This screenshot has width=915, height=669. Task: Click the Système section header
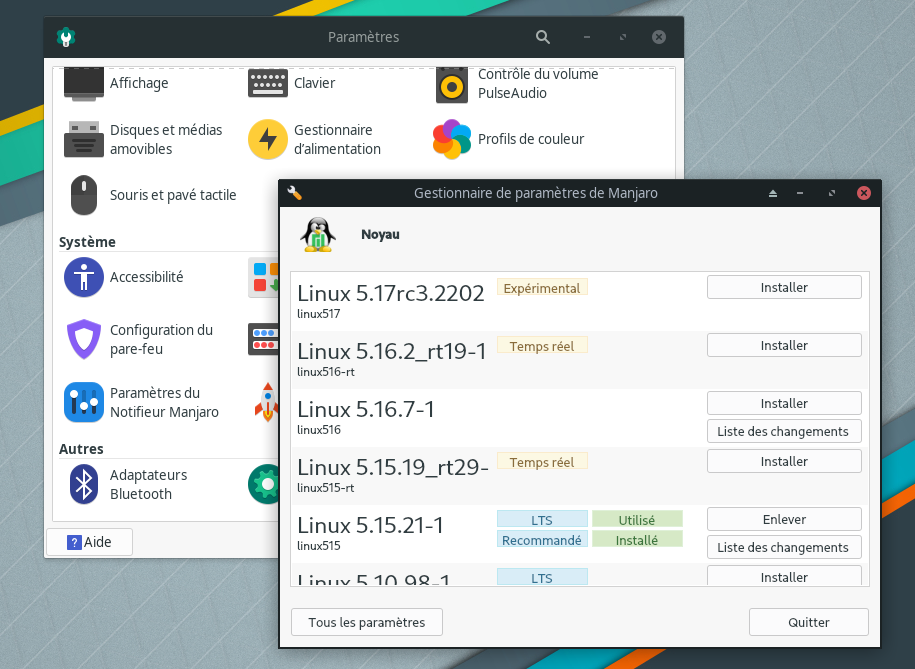pyautogui.click(x=88, y=242)
